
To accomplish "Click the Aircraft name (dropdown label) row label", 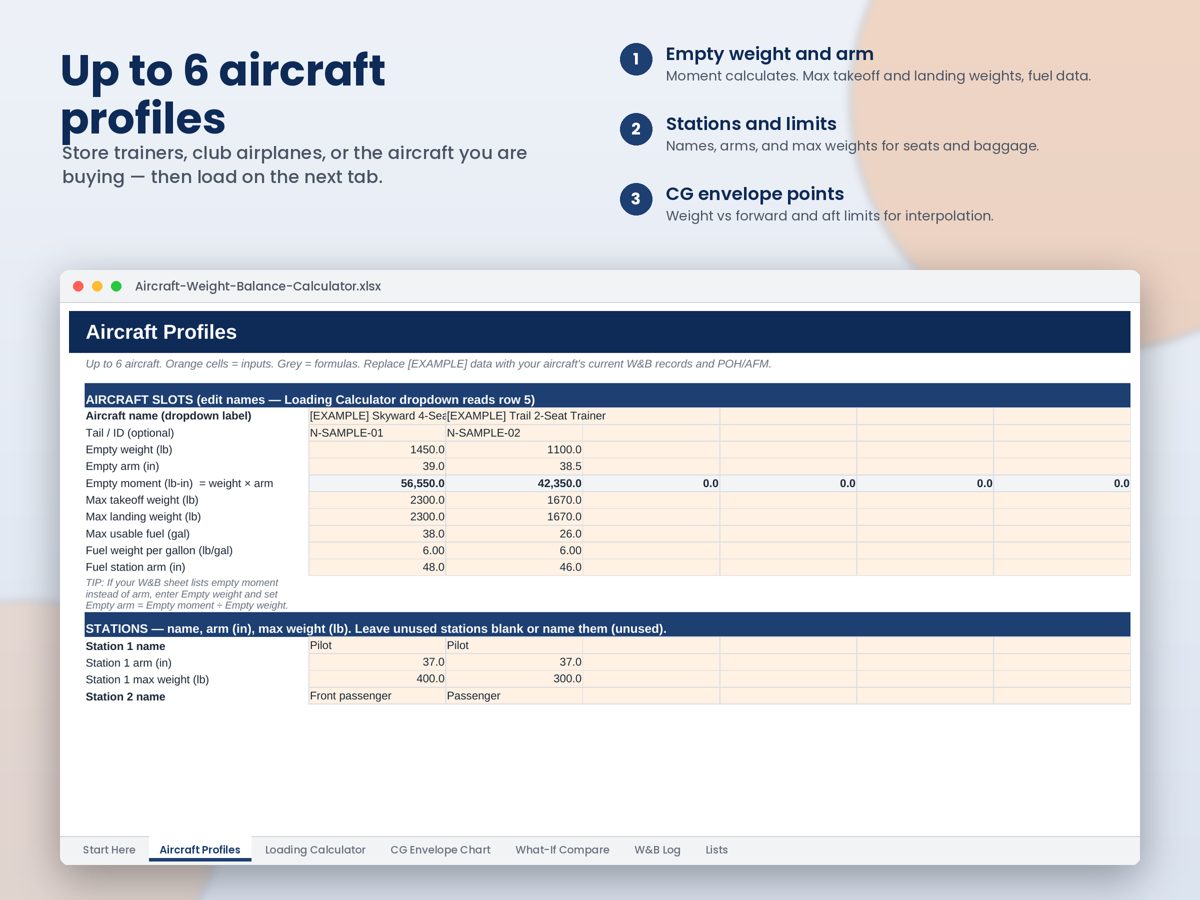I will (168, 416).
